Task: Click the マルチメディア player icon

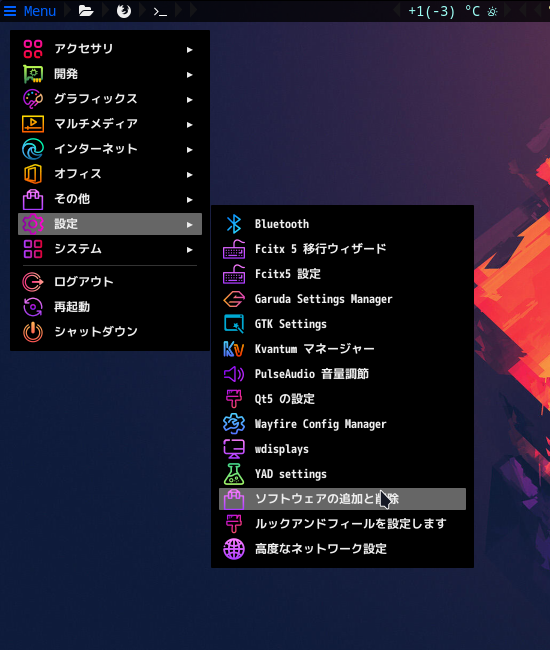Action: point(33,124)
